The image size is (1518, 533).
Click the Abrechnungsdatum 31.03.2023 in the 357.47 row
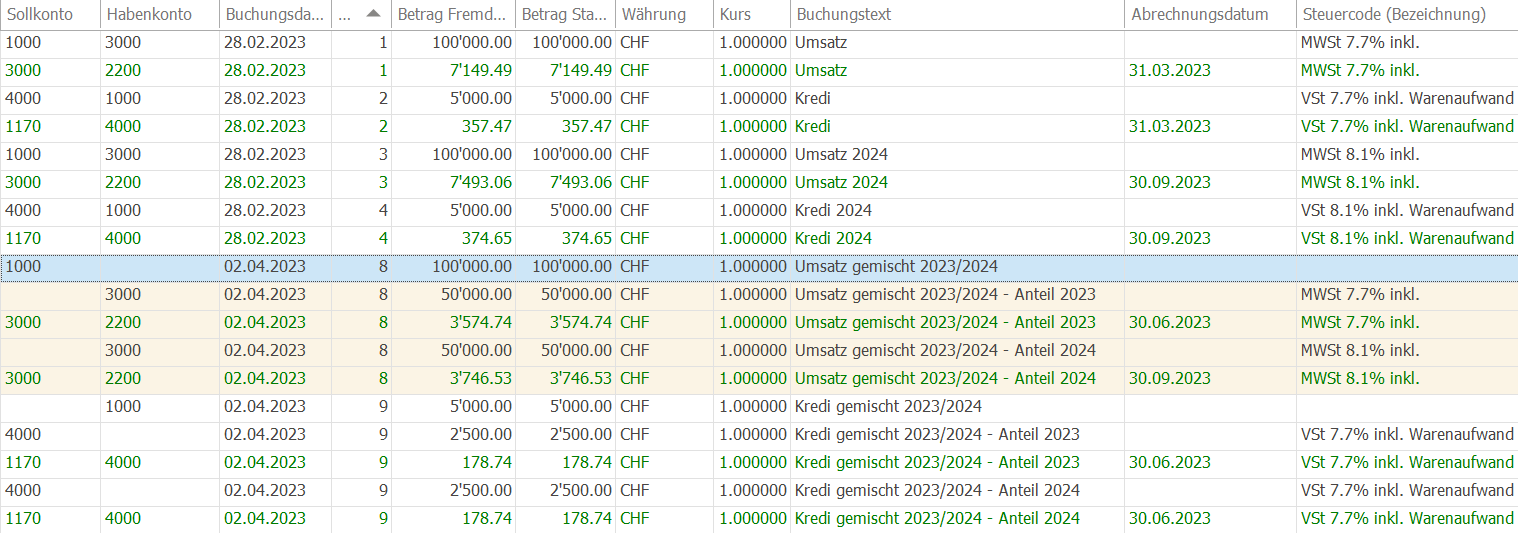[1170, 126]
